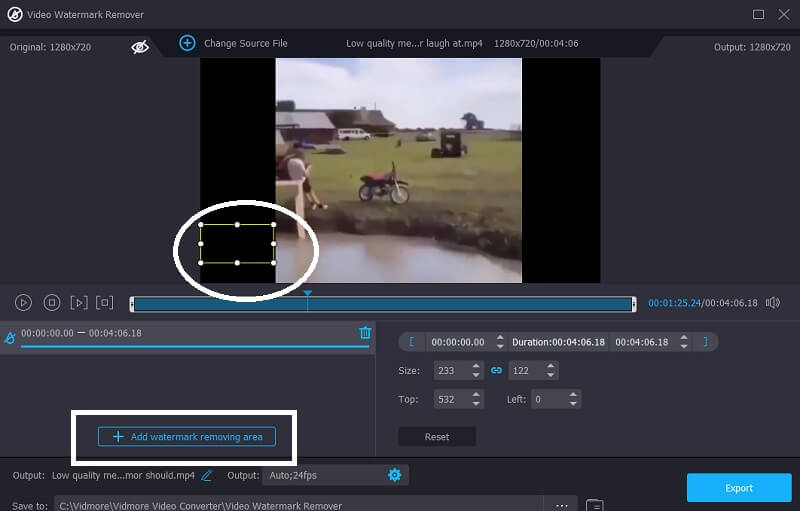Delete the watermark segment with trash icon
The height and width of the screenshot is (511, 800).
[x=365, y=333]
